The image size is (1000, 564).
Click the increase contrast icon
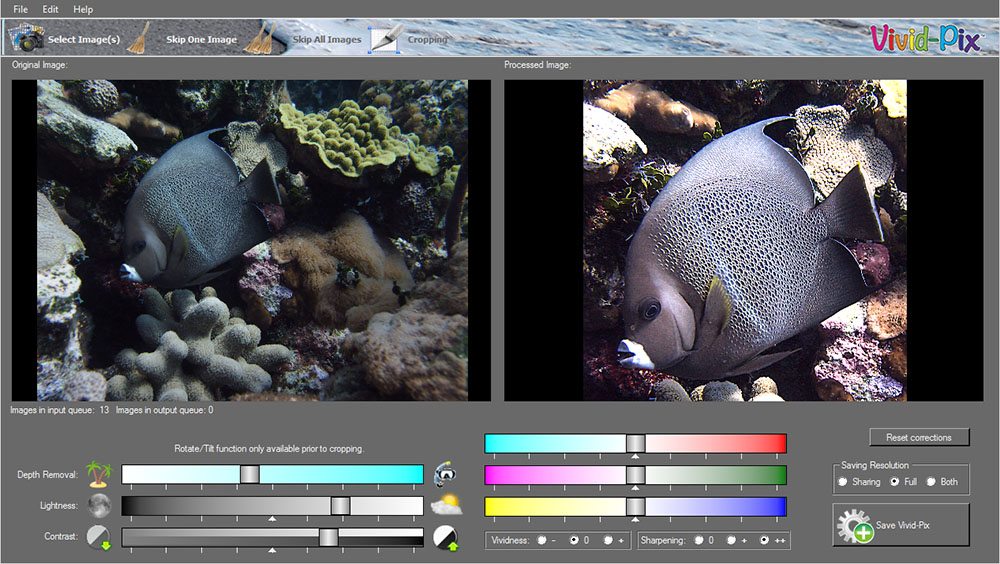tap(445, 538)
